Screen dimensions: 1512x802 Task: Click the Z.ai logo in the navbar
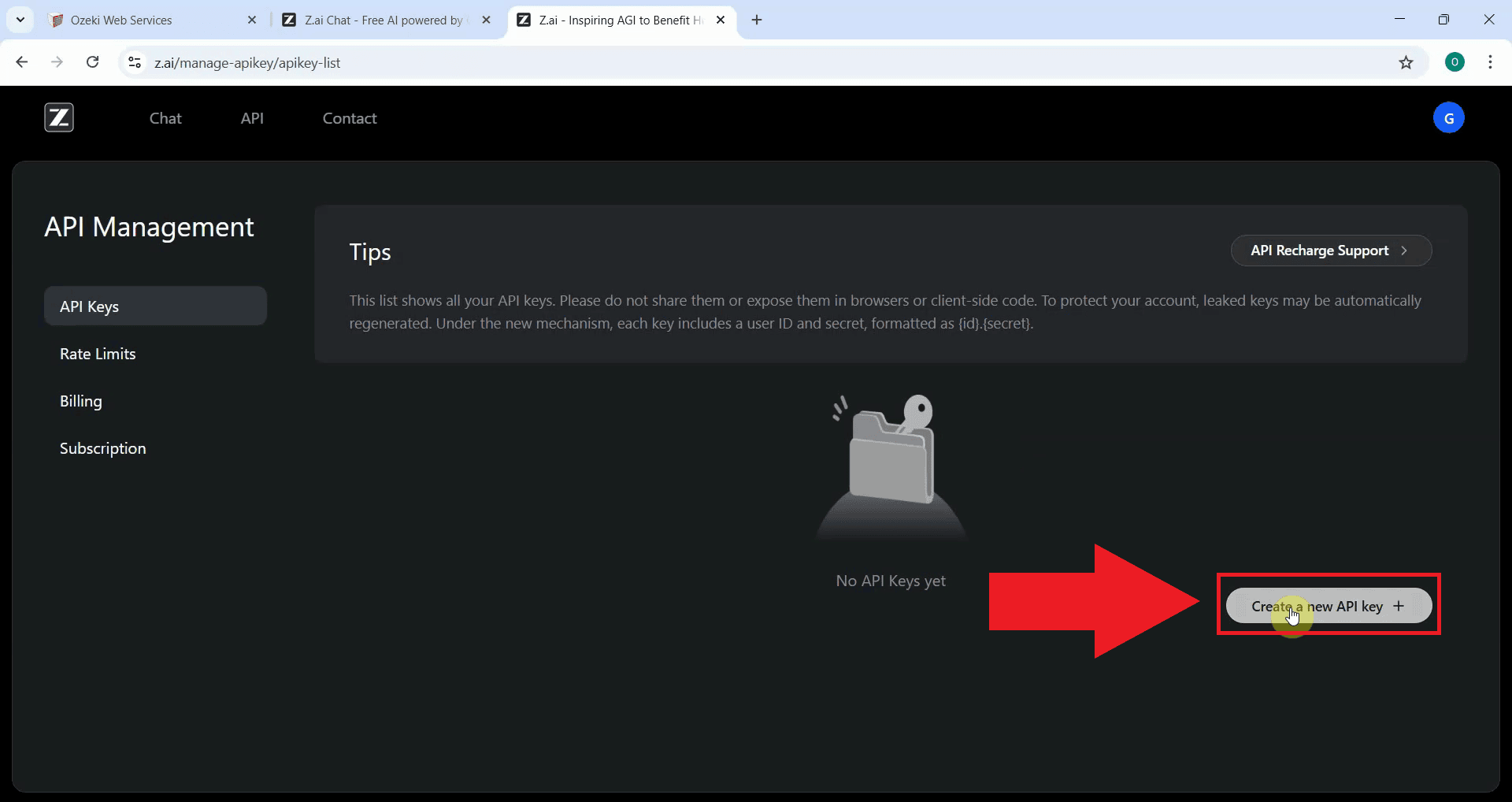(58, 117)
